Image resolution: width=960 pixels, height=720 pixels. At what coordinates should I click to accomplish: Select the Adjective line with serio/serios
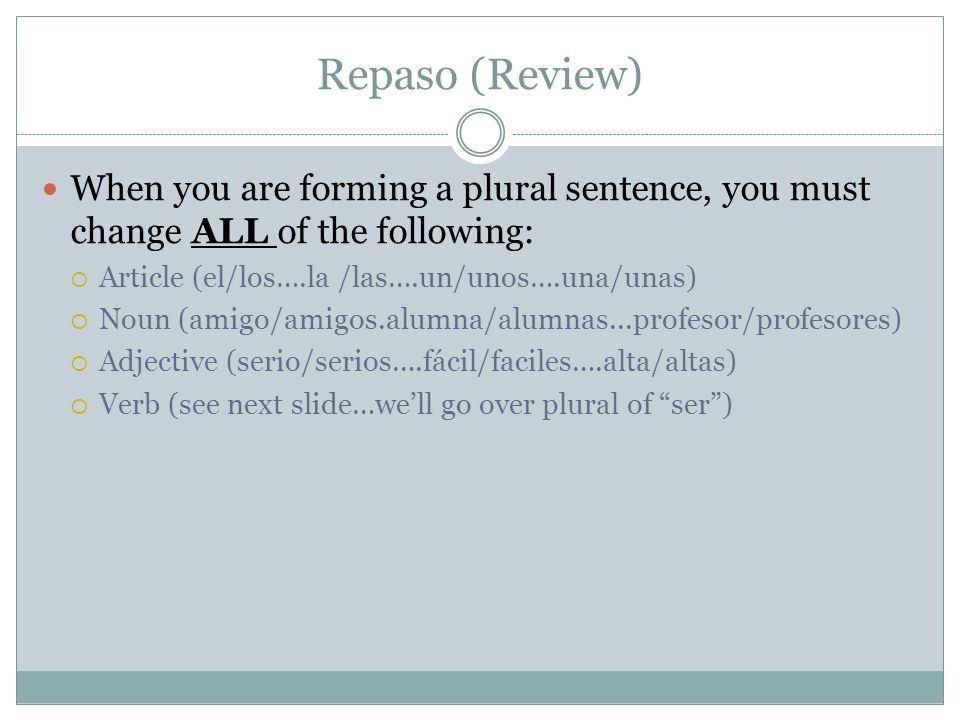pyautogui.click(x=418, y=362)
